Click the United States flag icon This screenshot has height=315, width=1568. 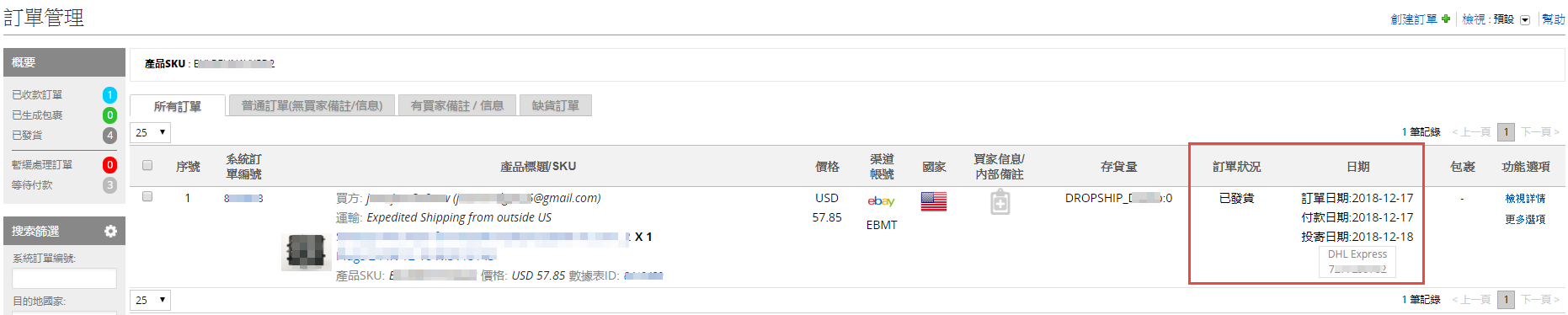pos(933,200)
